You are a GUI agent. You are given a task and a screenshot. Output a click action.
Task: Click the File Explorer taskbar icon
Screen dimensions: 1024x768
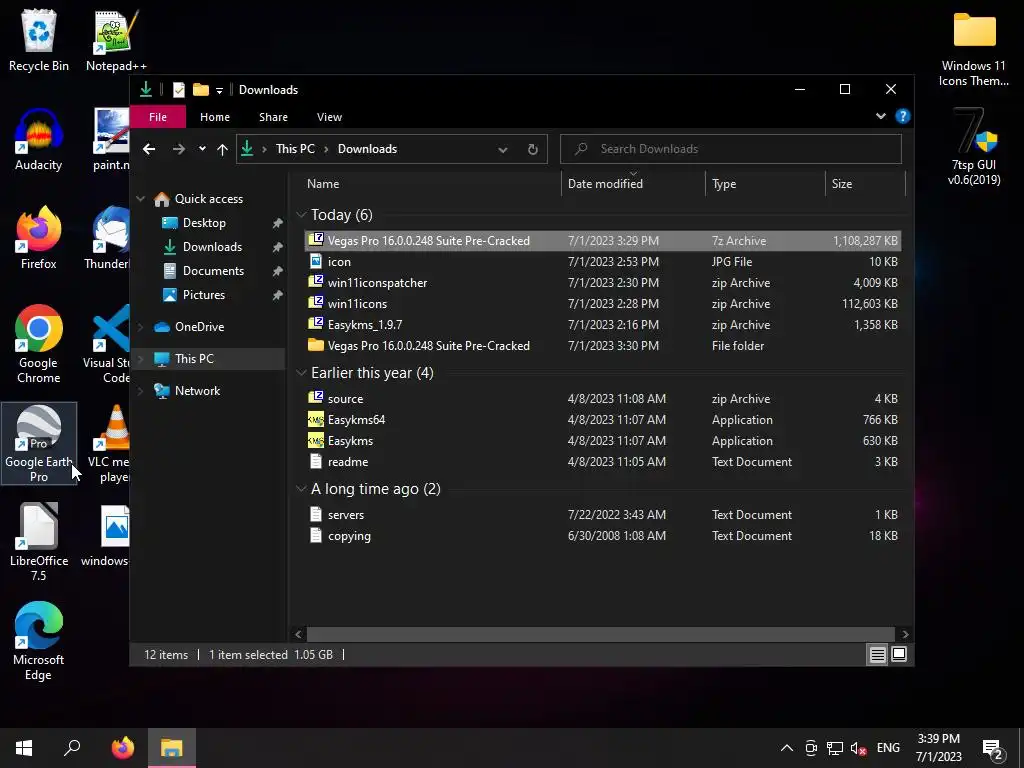click(x=172, y=748)
